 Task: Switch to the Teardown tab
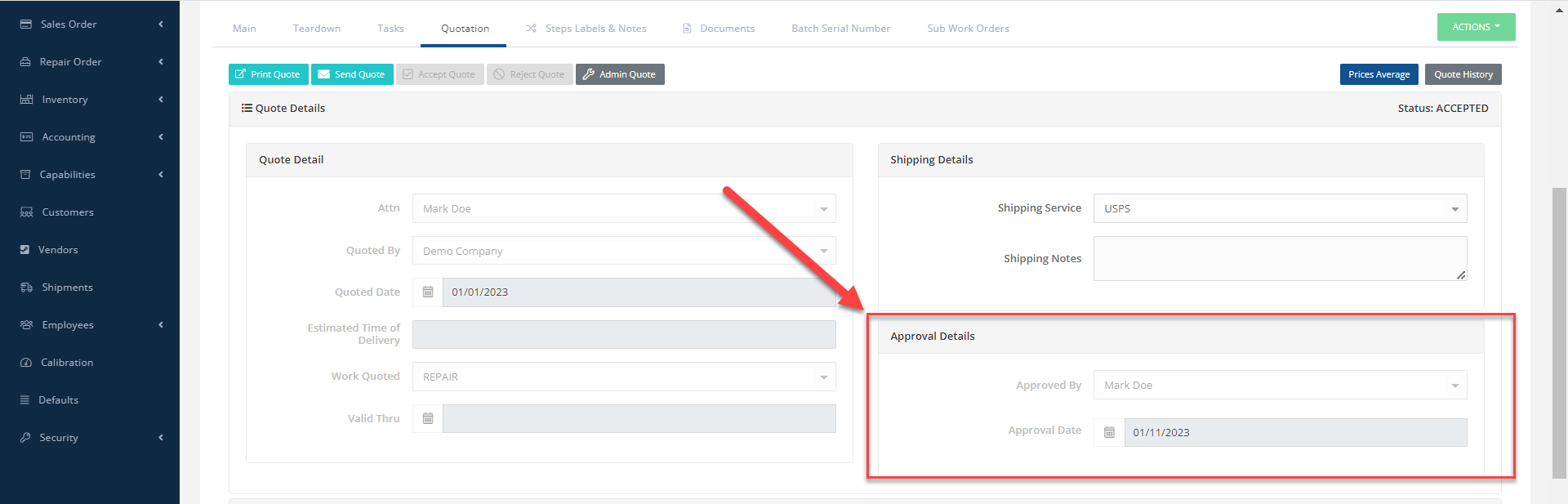coord(317,29)
